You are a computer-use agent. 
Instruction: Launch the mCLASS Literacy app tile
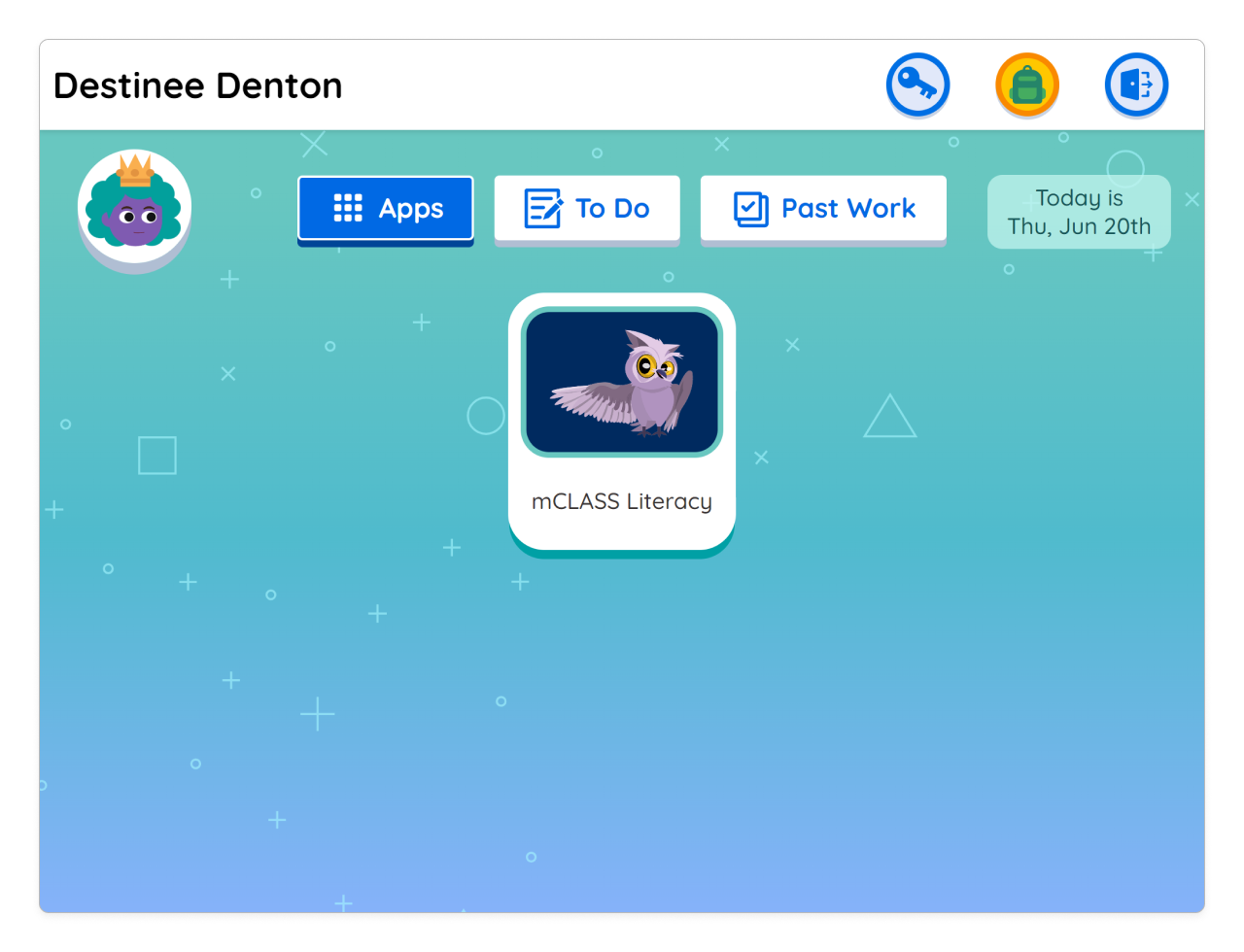[x=622, y=423]
